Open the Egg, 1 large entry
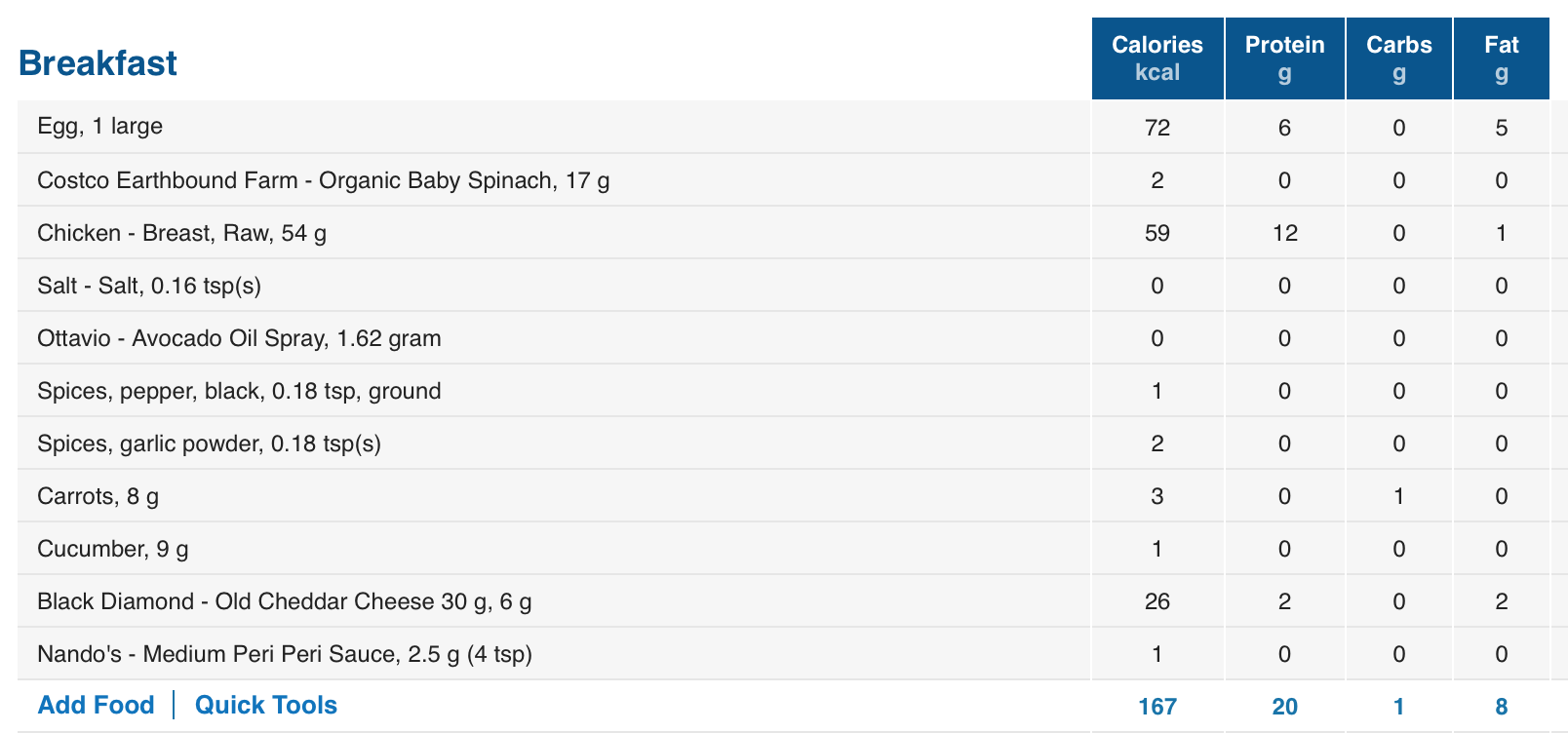 click(99, 127)
